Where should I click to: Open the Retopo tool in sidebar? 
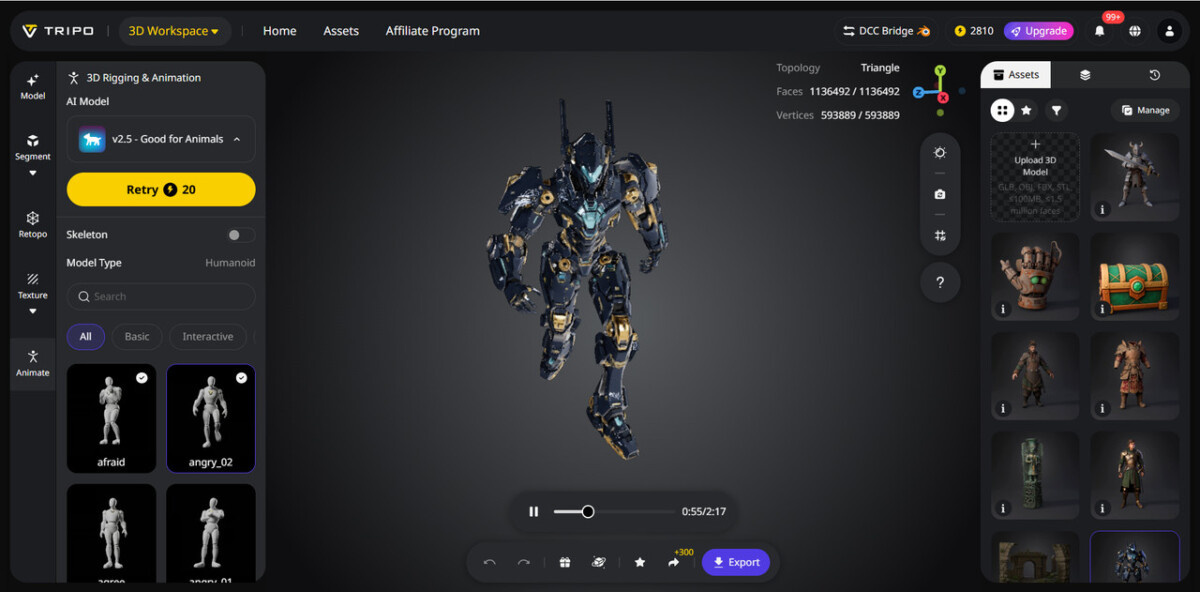(32, 224)
